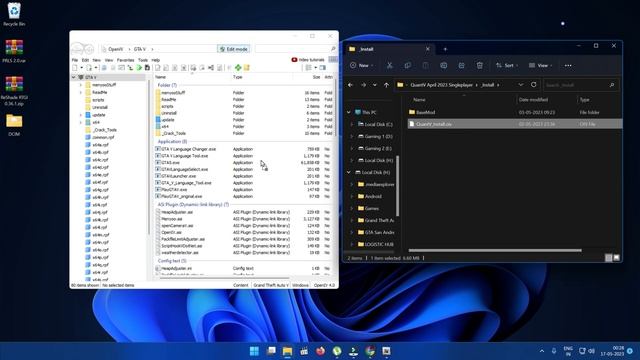Screen dimensions: 640x360
Task: Open New menu in File Explorer
Action: pyautogui.click(x=362, y=65)
